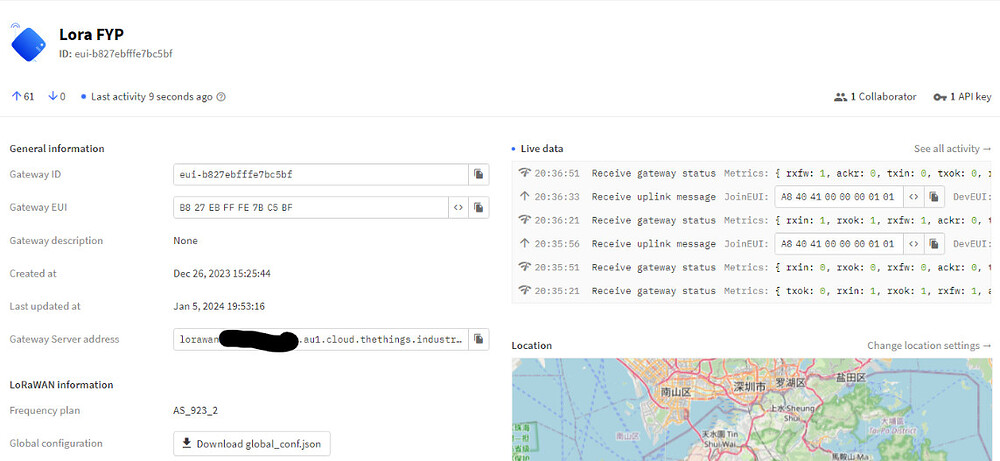Click the blue gateway logo icon
Image resolution: width=1000 pixels, height=461 pixels.
click(27, 43)
